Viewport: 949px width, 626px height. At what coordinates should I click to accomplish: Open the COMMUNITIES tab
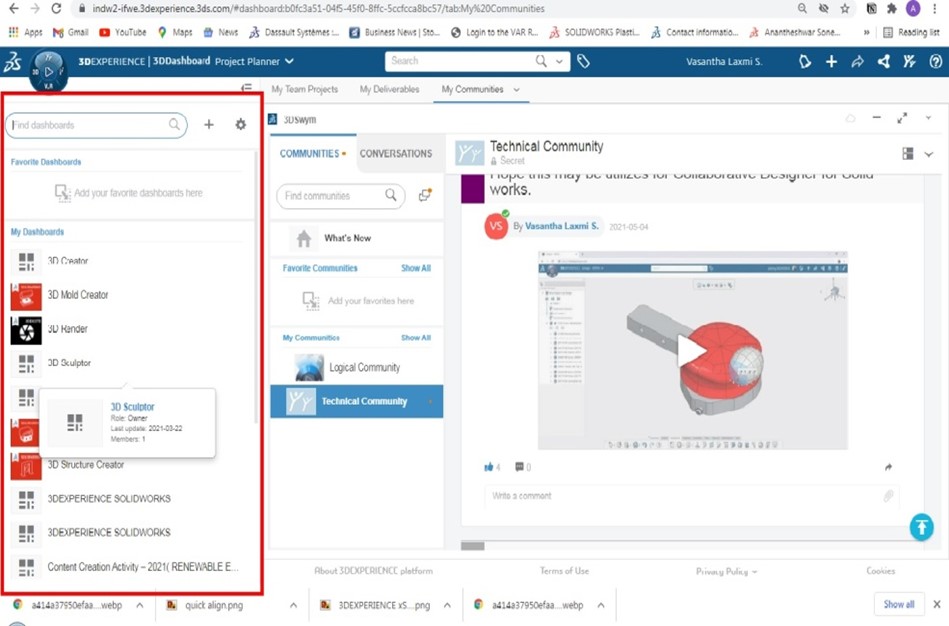click(x=312, y=154)
